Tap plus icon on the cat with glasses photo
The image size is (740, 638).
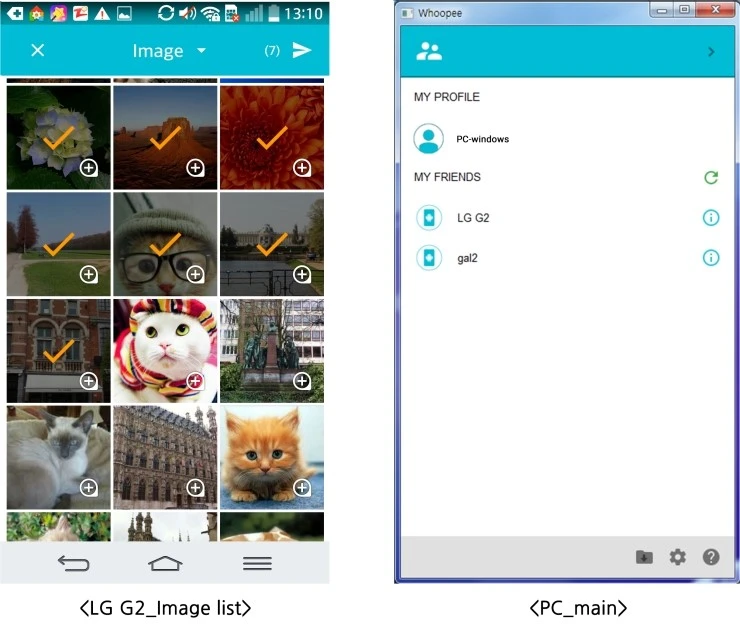[195, 274]
